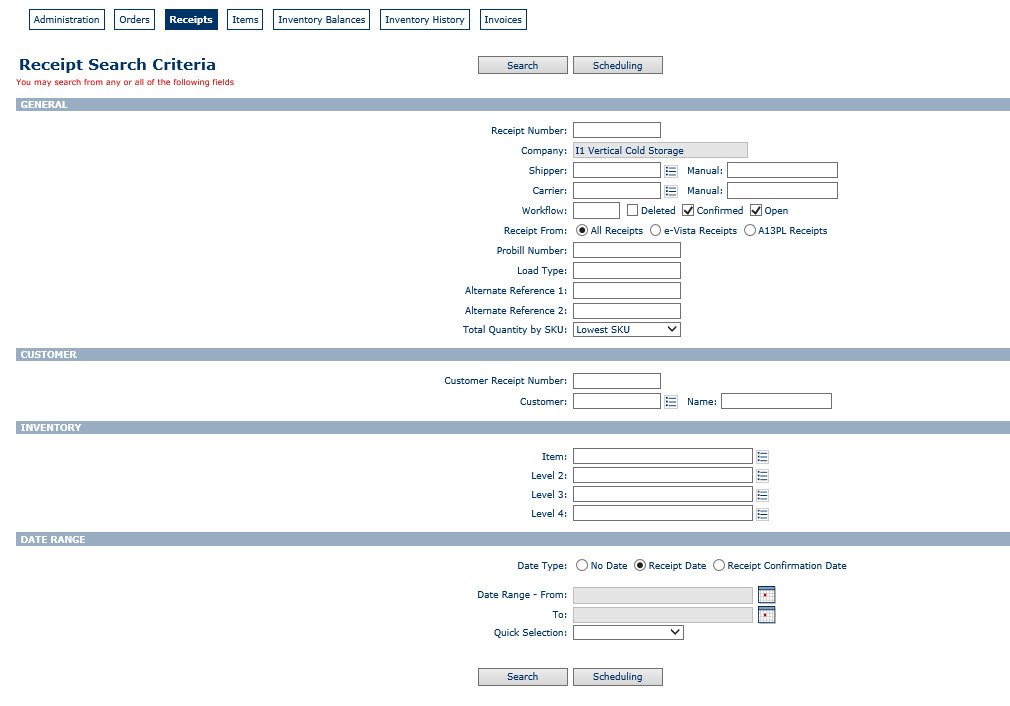Screen dimensions: 1010x706
Task: Open the calendar for Date Range From
Action: [766, 594]
